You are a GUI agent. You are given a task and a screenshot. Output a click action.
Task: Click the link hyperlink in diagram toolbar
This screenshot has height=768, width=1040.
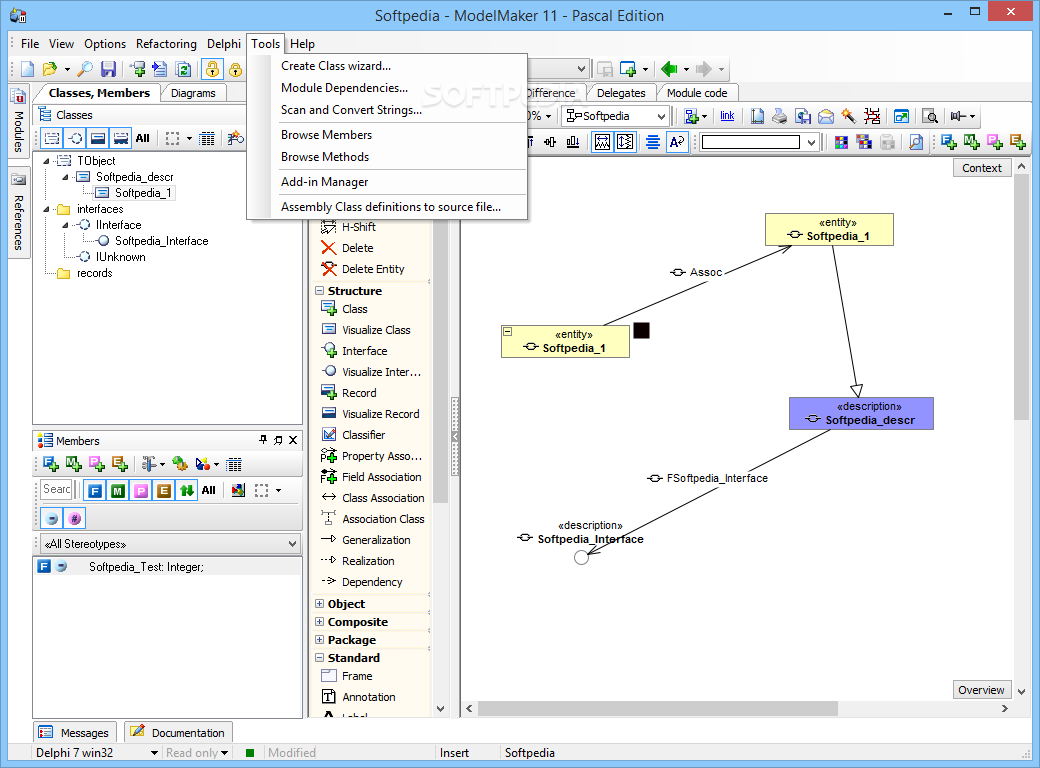[727, 116]
